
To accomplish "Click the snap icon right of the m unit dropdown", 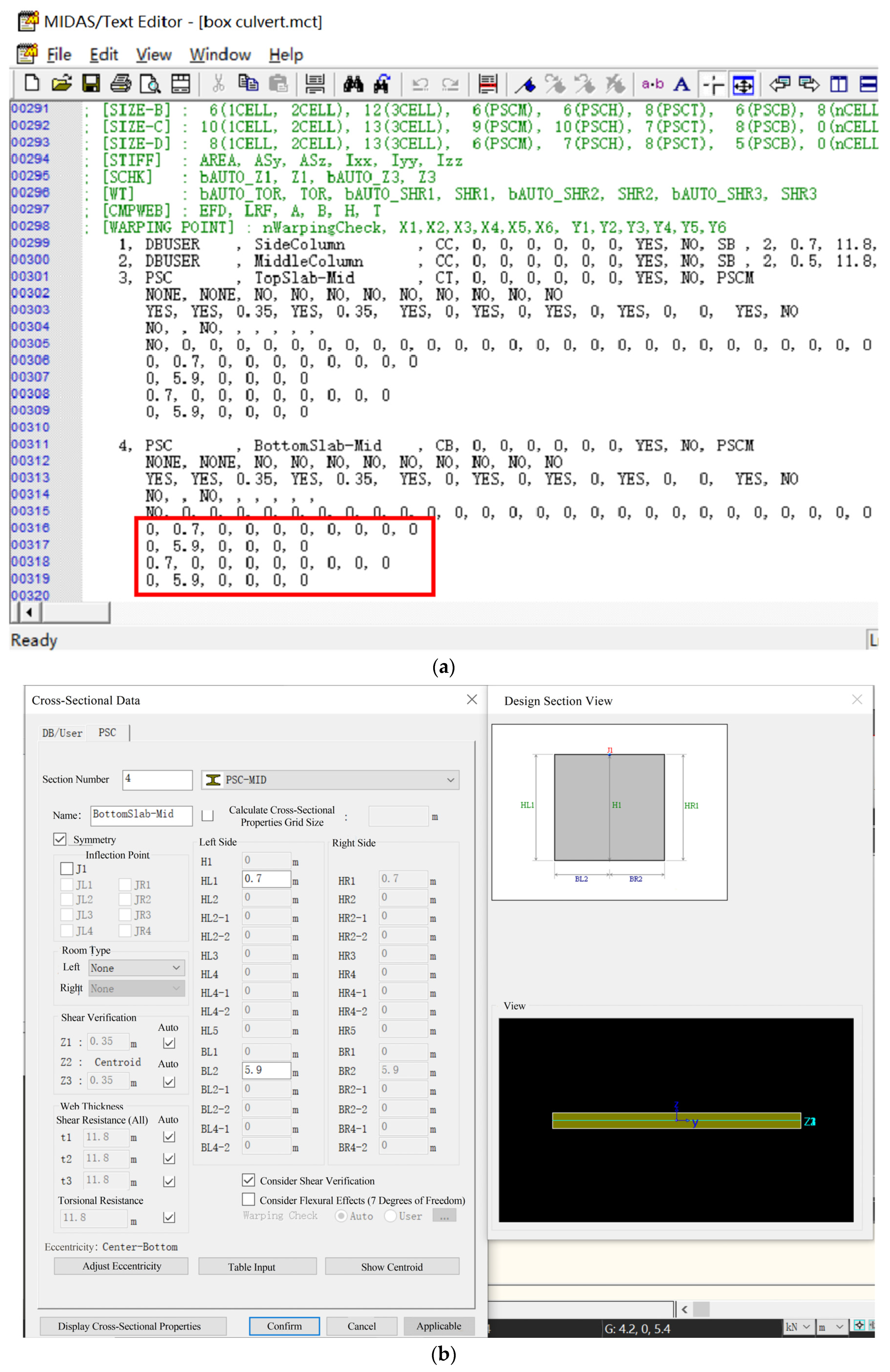I will [859, 1325].
